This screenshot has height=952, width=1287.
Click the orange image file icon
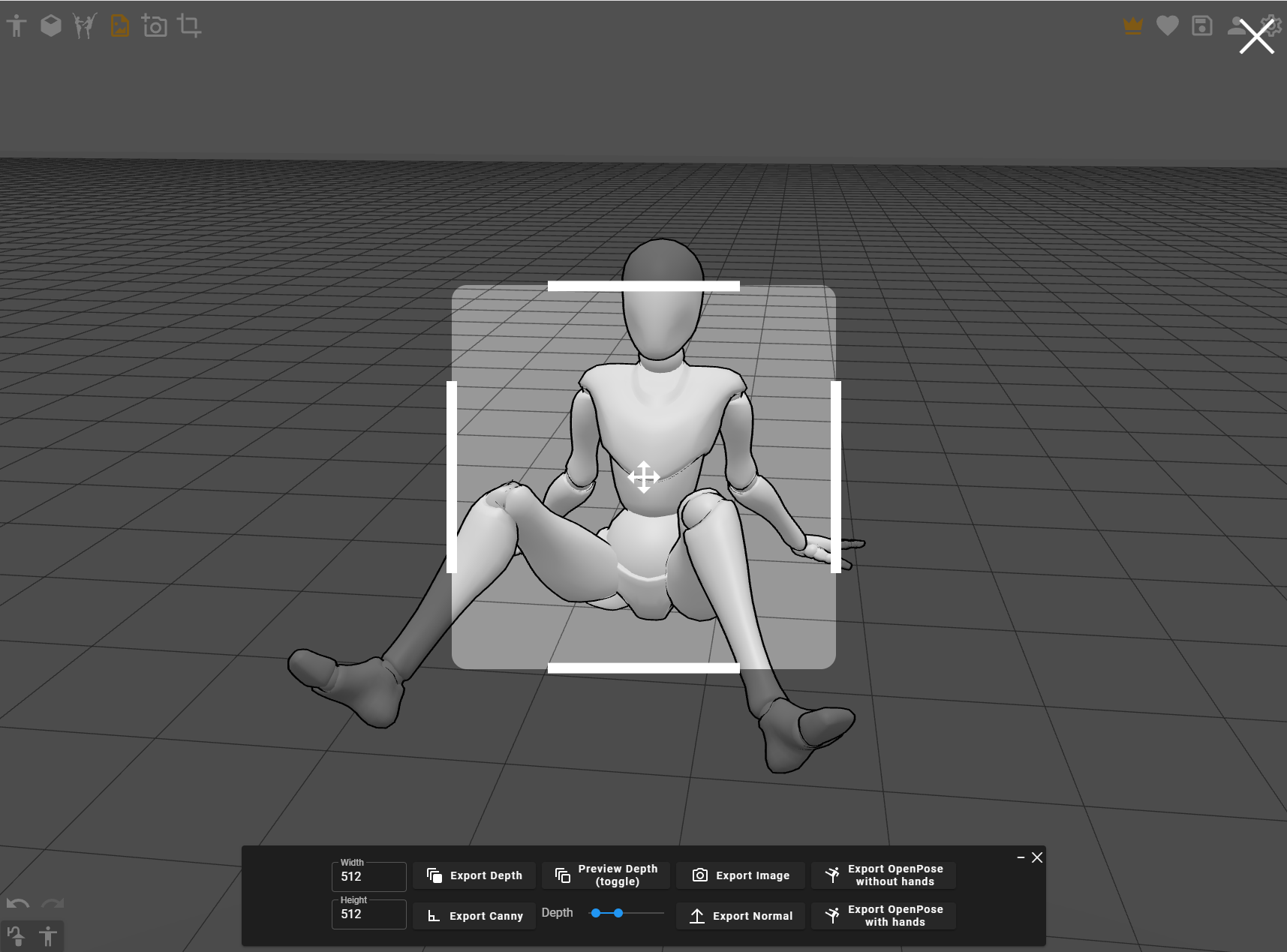click(x=119, y=26)
